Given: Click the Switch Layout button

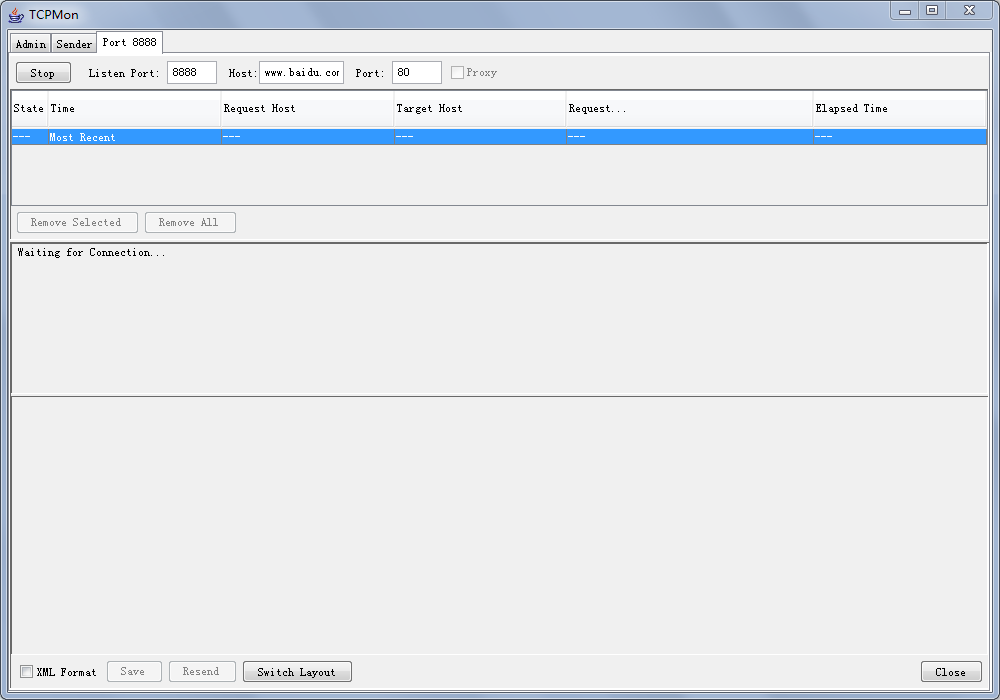Looking at the screenshot, I should coord(297,672).
